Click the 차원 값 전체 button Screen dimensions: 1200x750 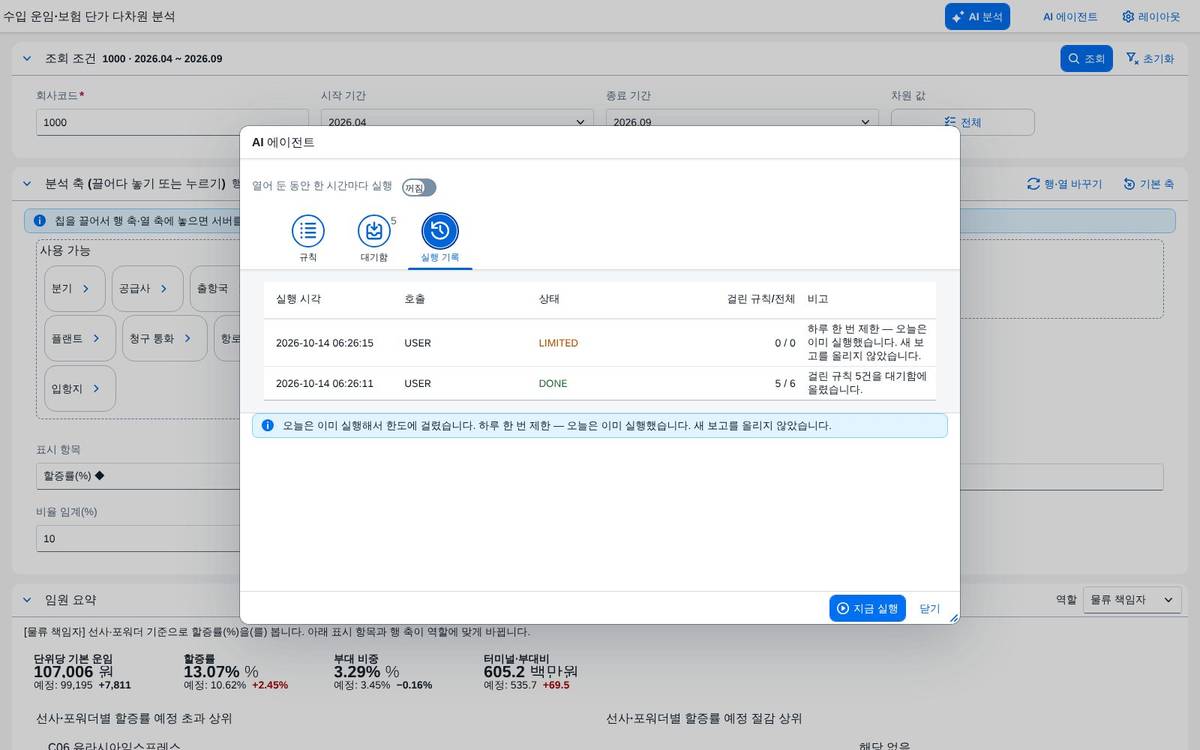click(962, 122)
